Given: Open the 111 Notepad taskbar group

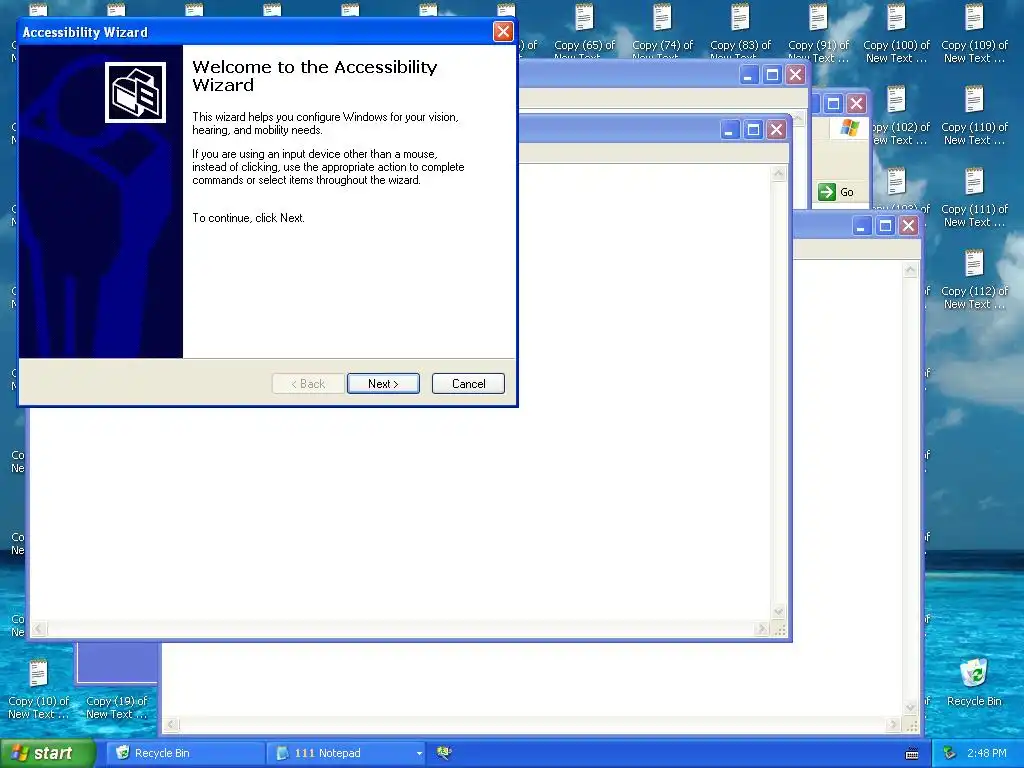Looking at the screenshot, I should tap(346, 753).
